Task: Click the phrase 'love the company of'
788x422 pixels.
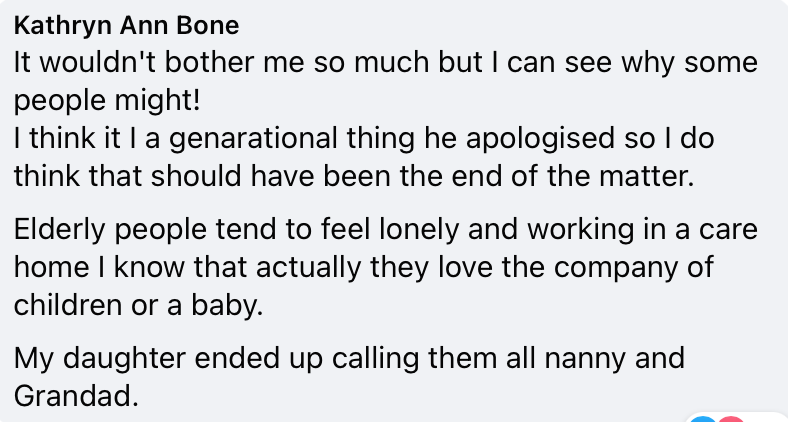Action: [576, 267]
